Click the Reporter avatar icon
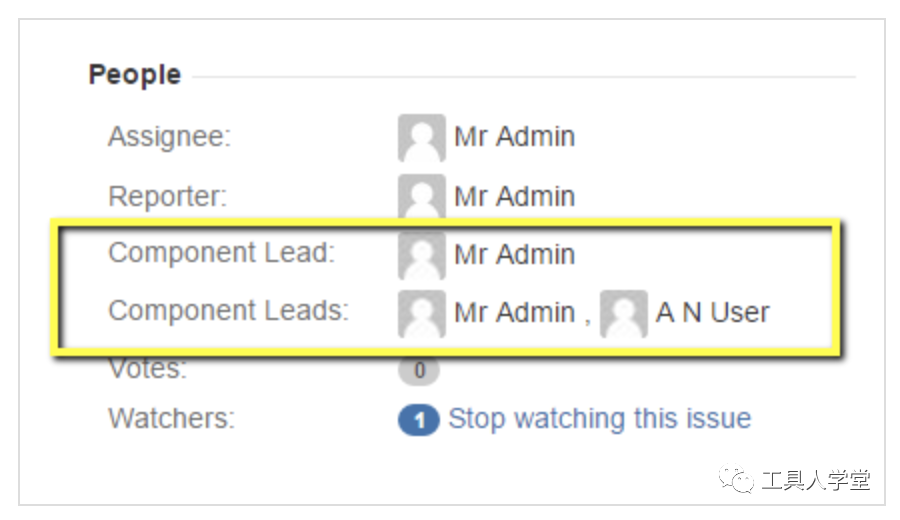900x520 pixels. click(422, 196)
